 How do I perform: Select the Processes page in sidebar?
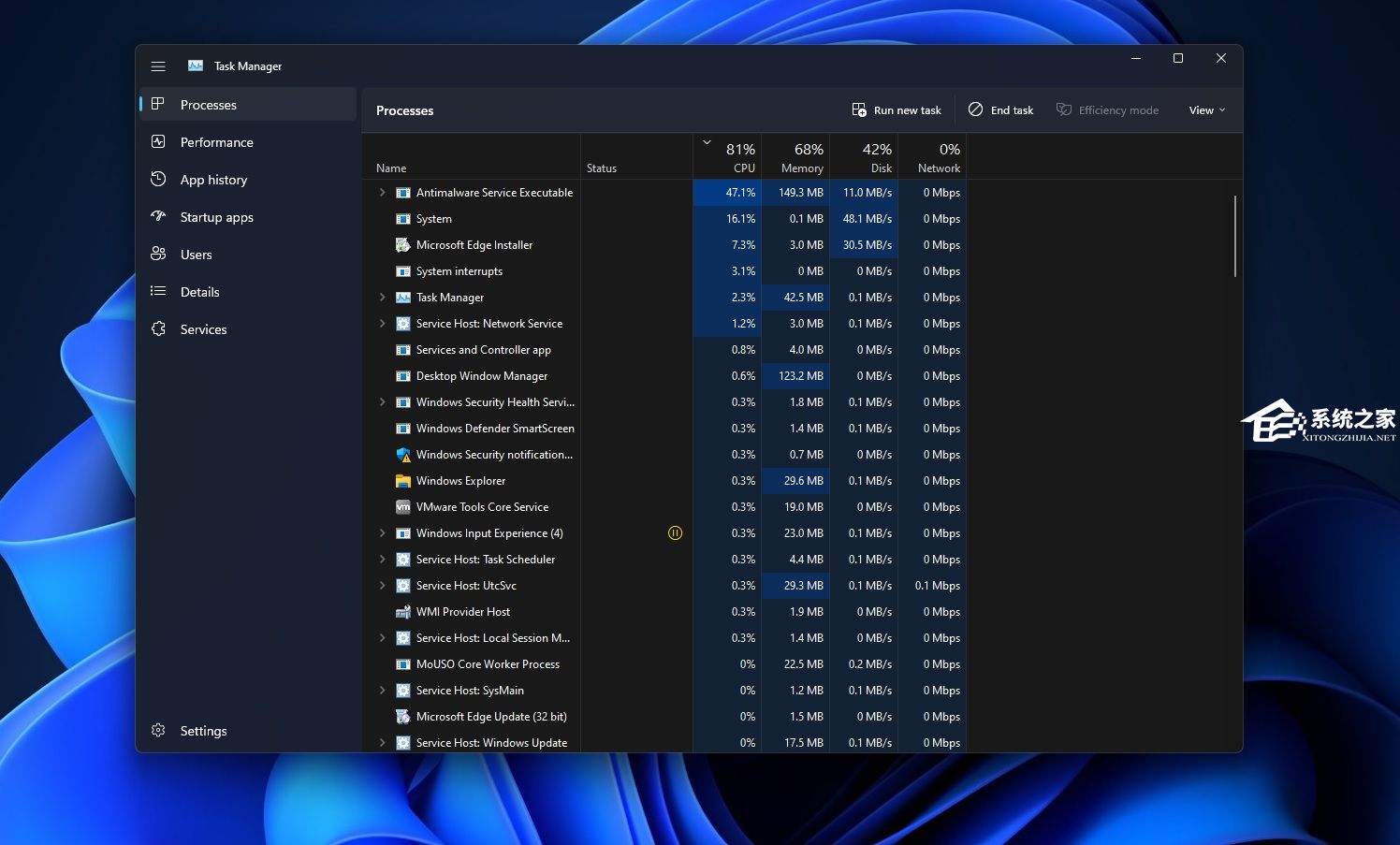[x=208, y=105]
